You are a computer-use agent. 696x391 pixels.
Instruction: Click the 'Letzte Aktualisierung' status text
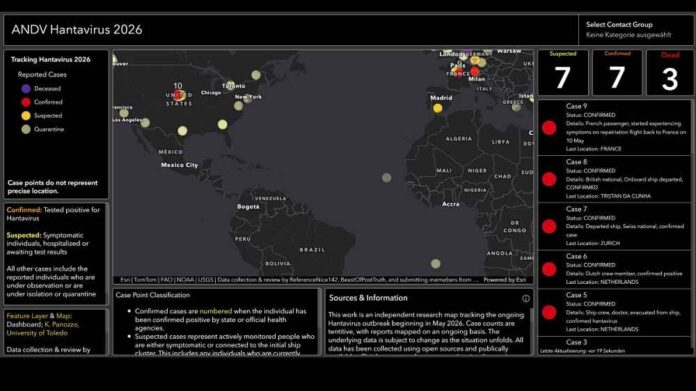point(582,351)
